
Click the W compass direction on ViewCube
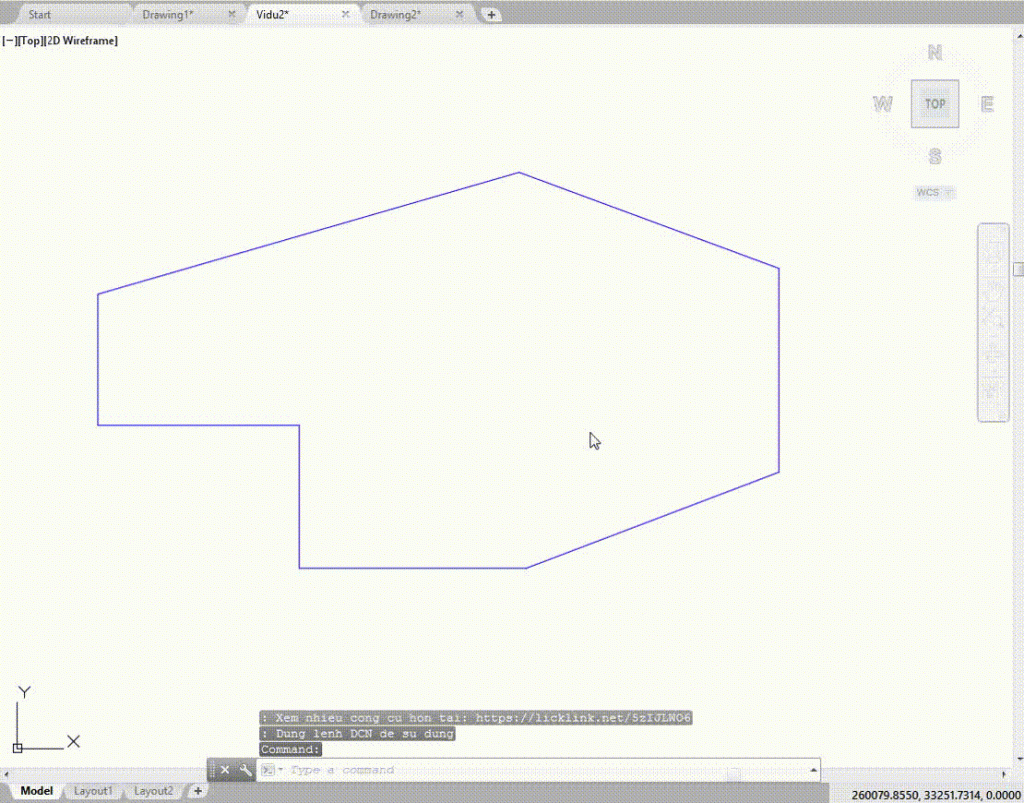[x=882, y=104]
